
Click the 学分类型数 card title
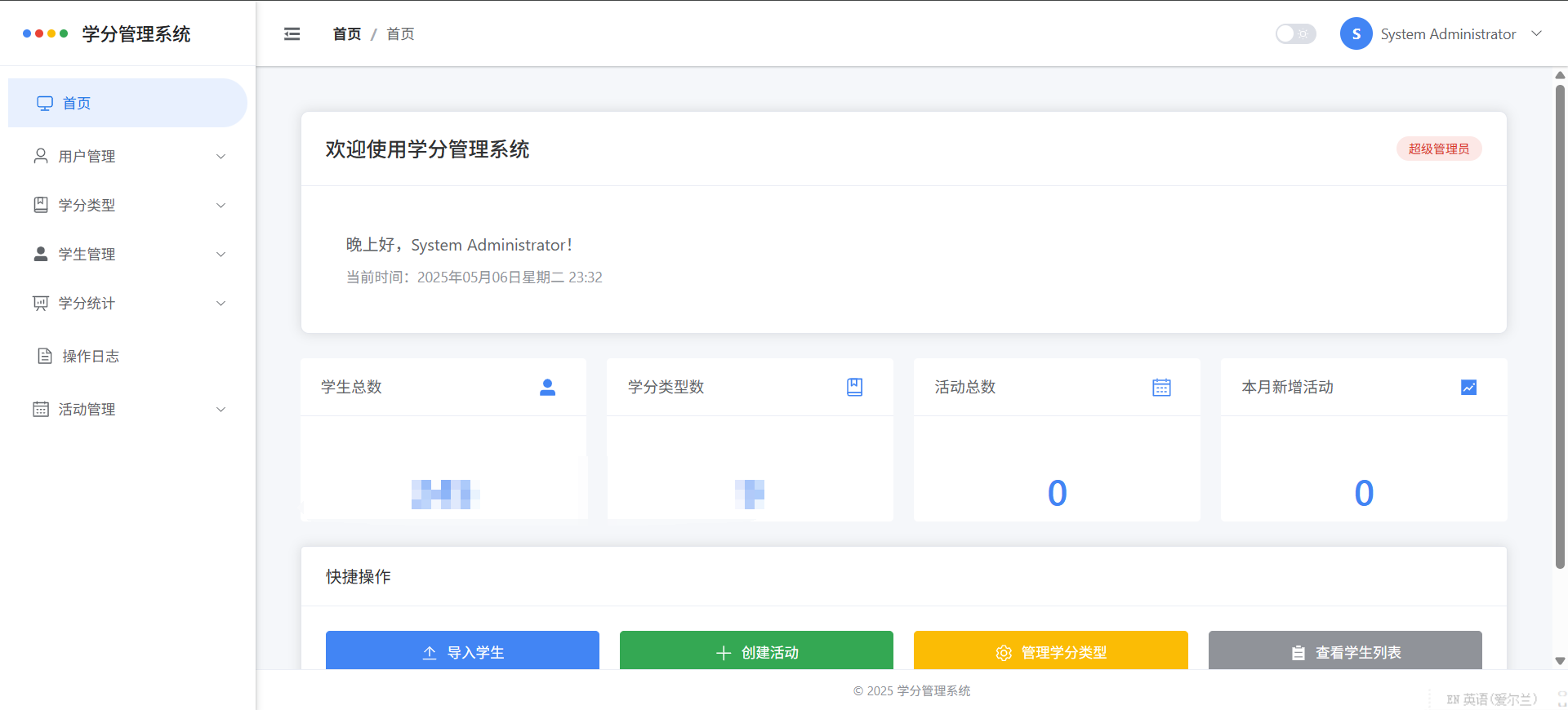pyautogui.click(x=666, y=387)
